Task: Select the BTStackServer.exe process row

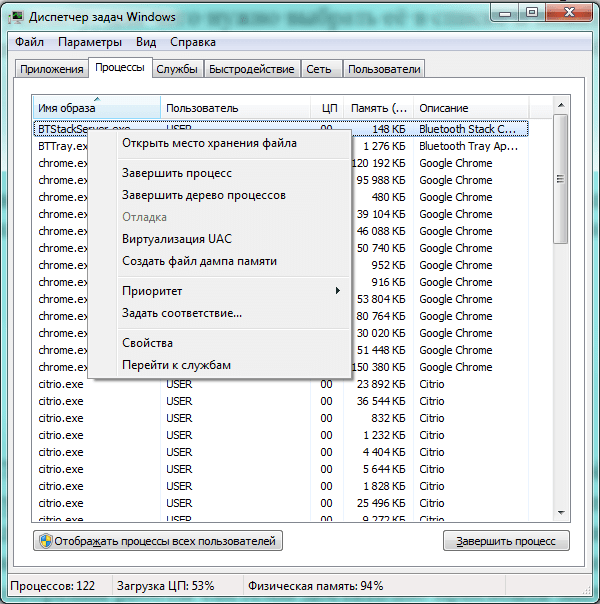Action: tap(281, 129)
